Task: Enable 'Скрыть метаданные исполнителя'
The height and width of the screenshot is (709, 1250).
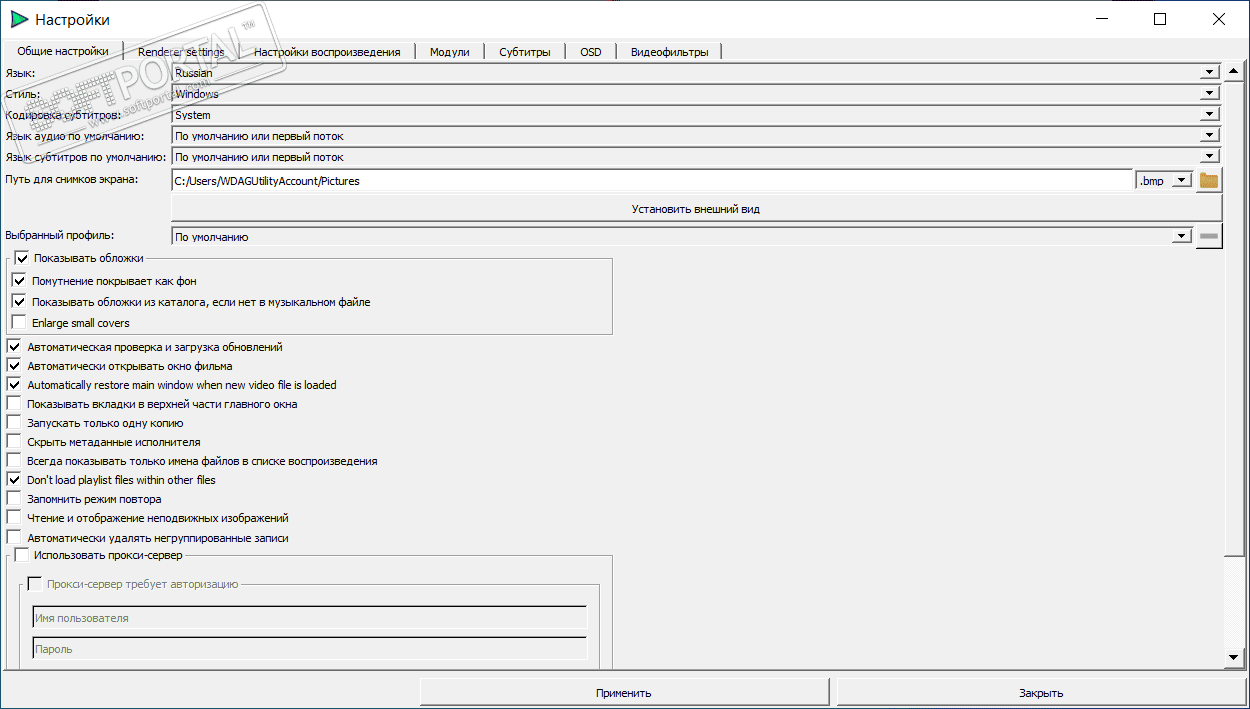Action: 14,442
